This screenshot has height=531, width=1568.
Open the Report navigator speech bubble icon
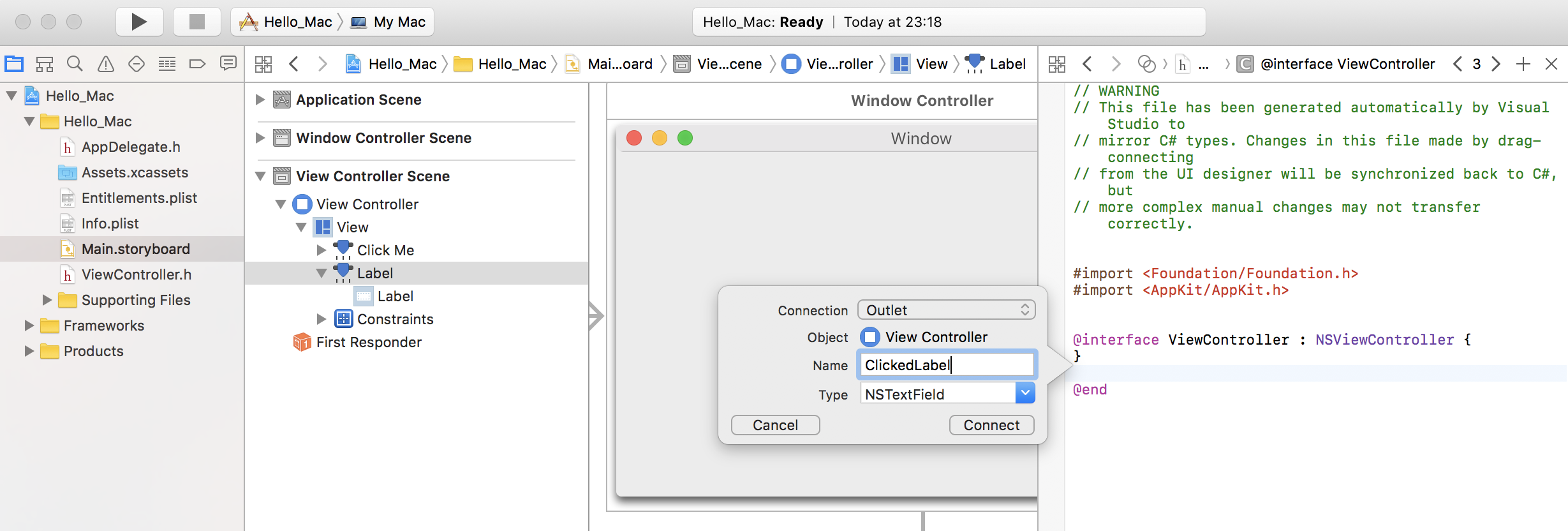click(x=228, y=63)
